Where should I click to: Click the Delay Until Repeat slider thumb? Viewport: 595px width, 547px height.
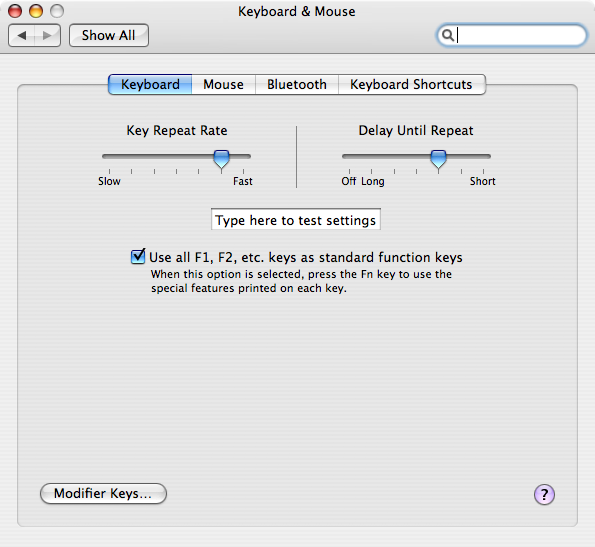438,159
